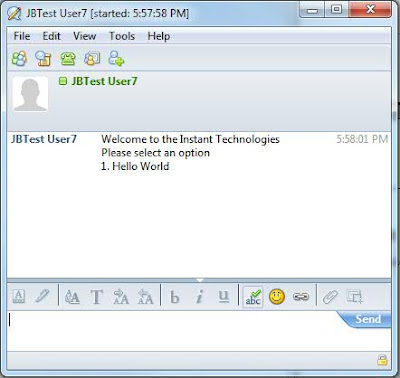This screenshot has width=400, height=378.
Task: Open the Edit menu
Action: click(51, 36)
